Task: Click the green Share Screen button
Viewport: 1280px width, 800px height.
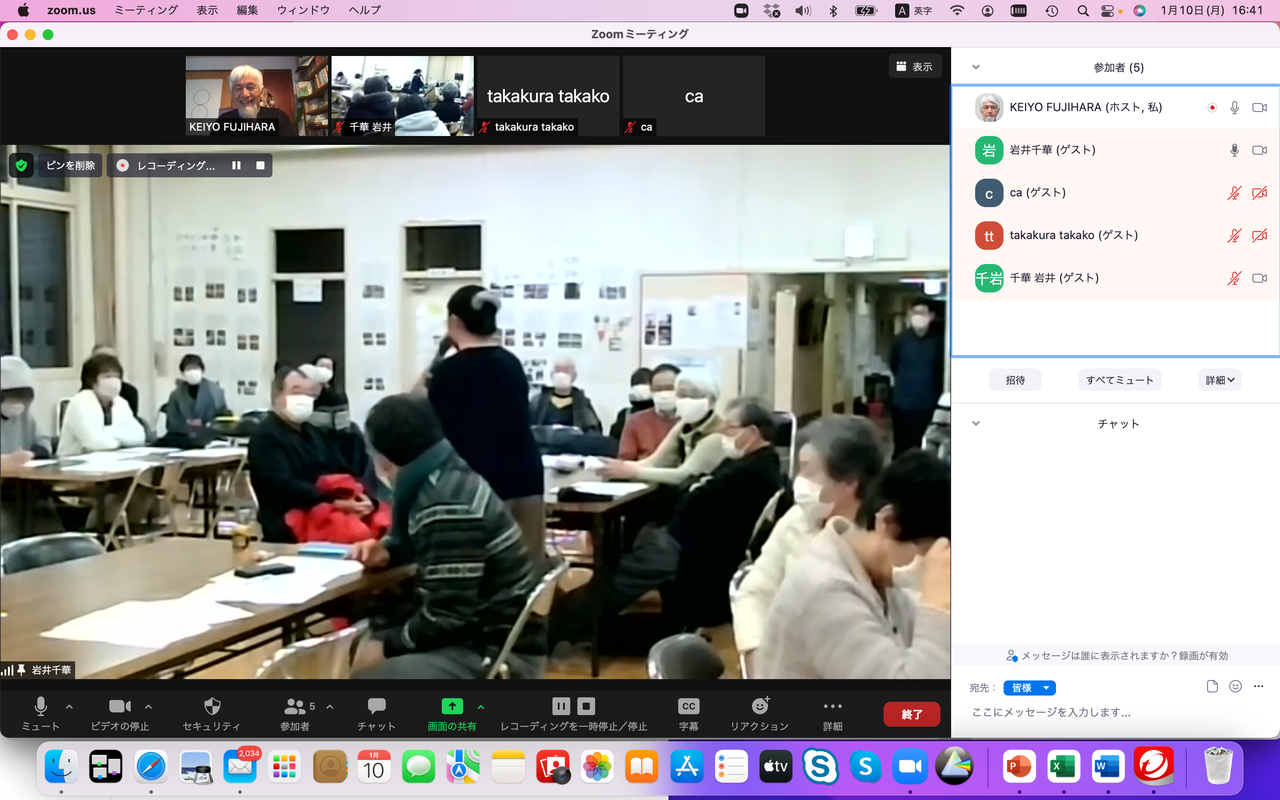Action: tap(452, 706)
